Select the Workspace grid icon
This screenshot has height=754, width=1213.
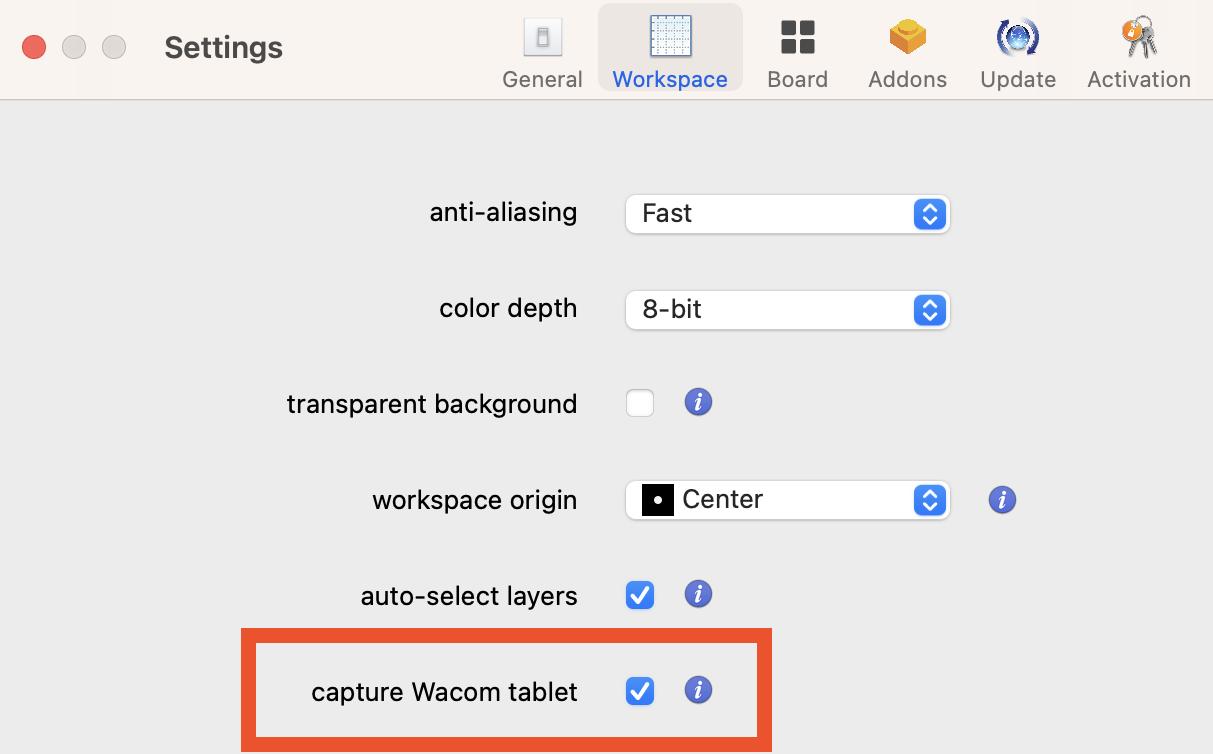pyautogui.click(x=670, y=36)
